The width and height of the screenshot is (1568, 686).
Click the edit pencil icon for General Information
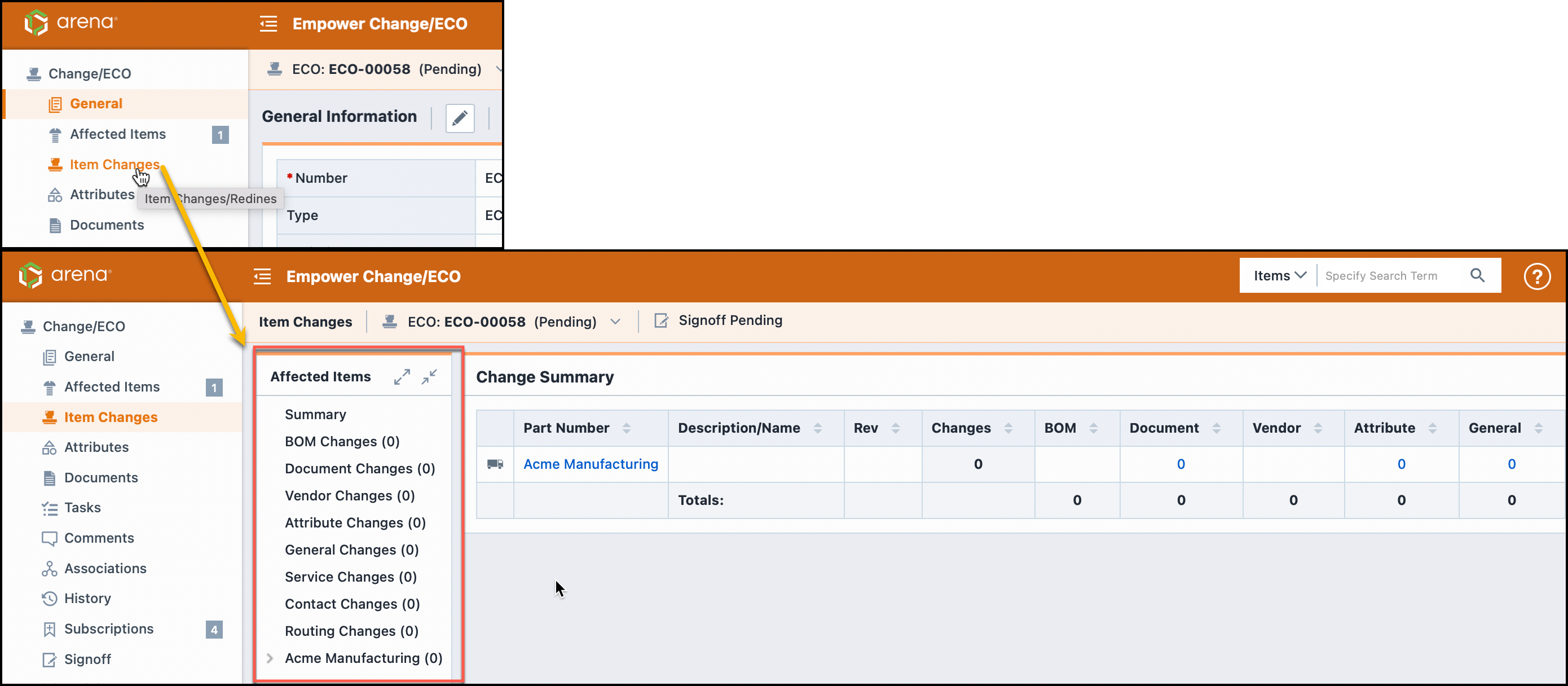[x=460, y=117]
